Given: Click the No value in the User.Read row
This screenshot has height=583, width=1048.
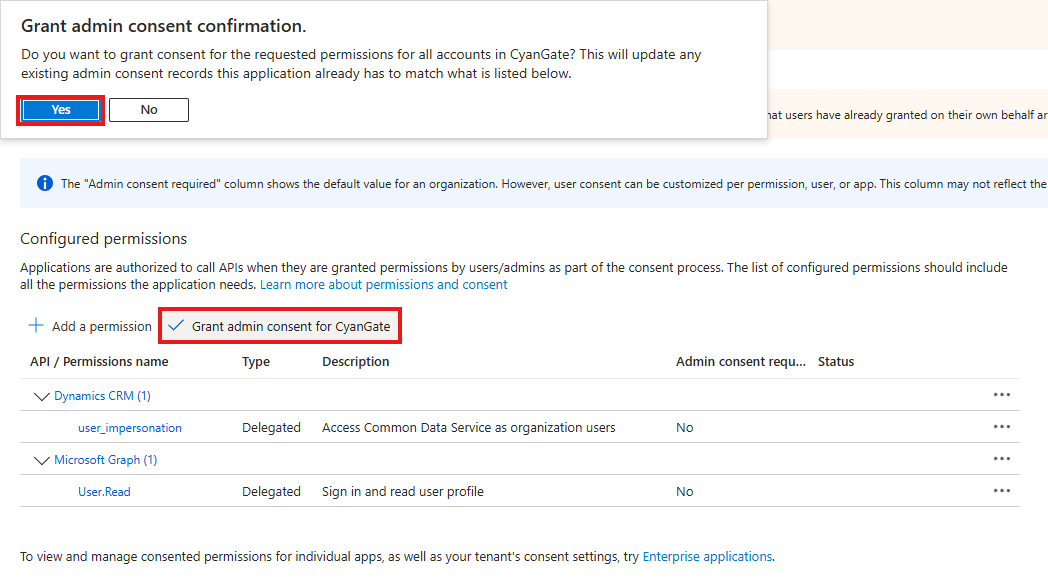Looking at the screenshot, I should 684,491.
